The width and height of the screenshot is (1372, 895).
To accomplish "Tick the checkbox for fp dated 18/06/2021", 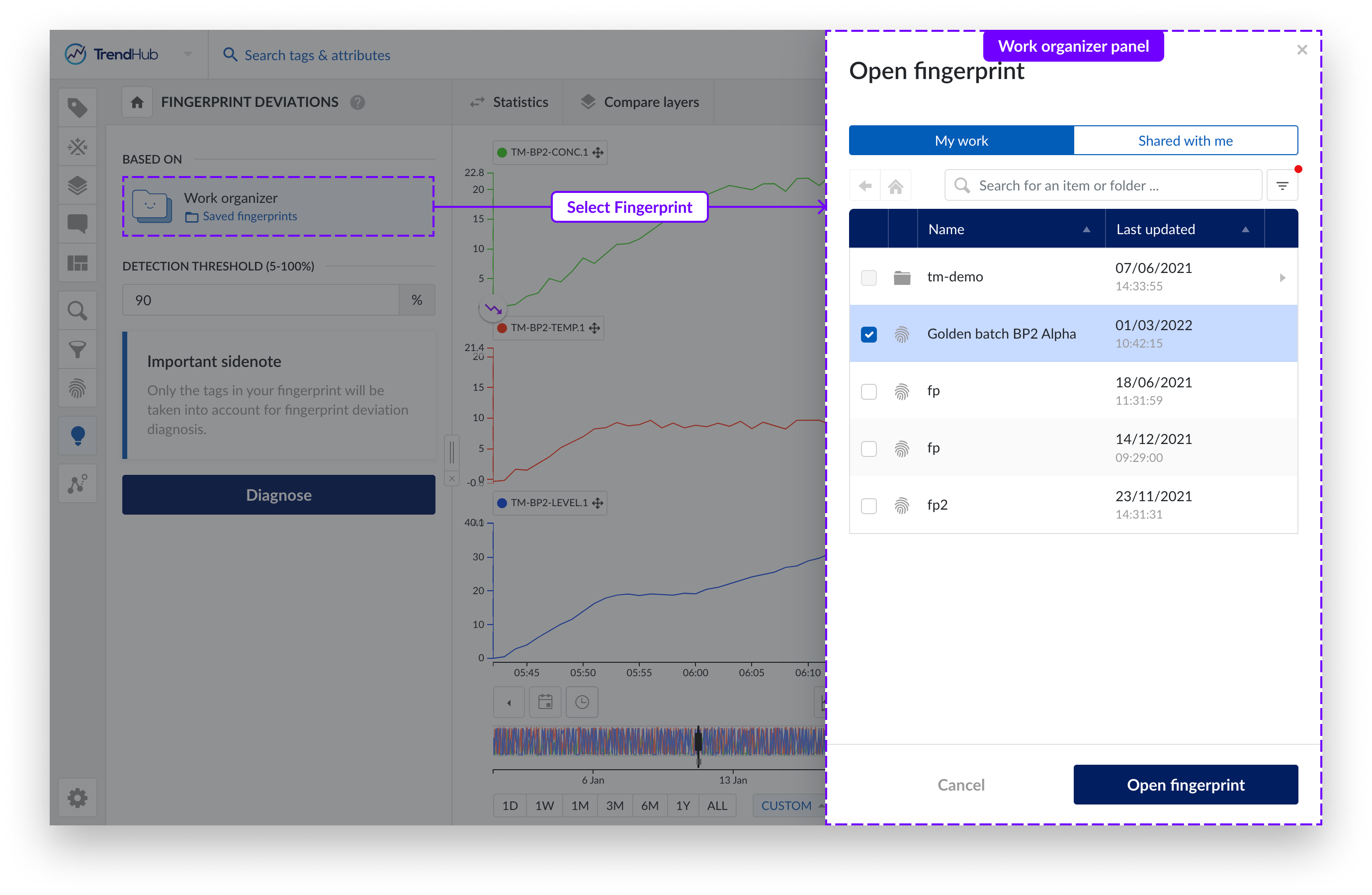I will tap(868, 392).
